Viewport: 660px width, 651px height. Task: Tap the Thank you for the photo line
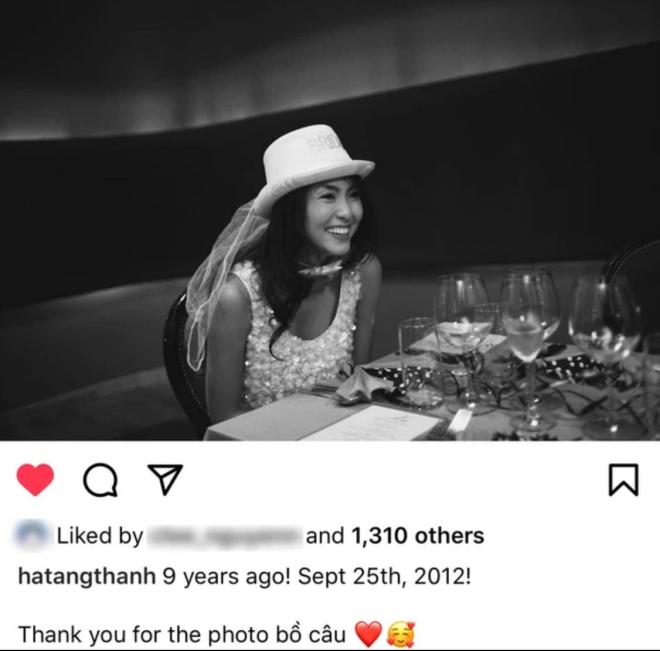(x=182, y=634)
